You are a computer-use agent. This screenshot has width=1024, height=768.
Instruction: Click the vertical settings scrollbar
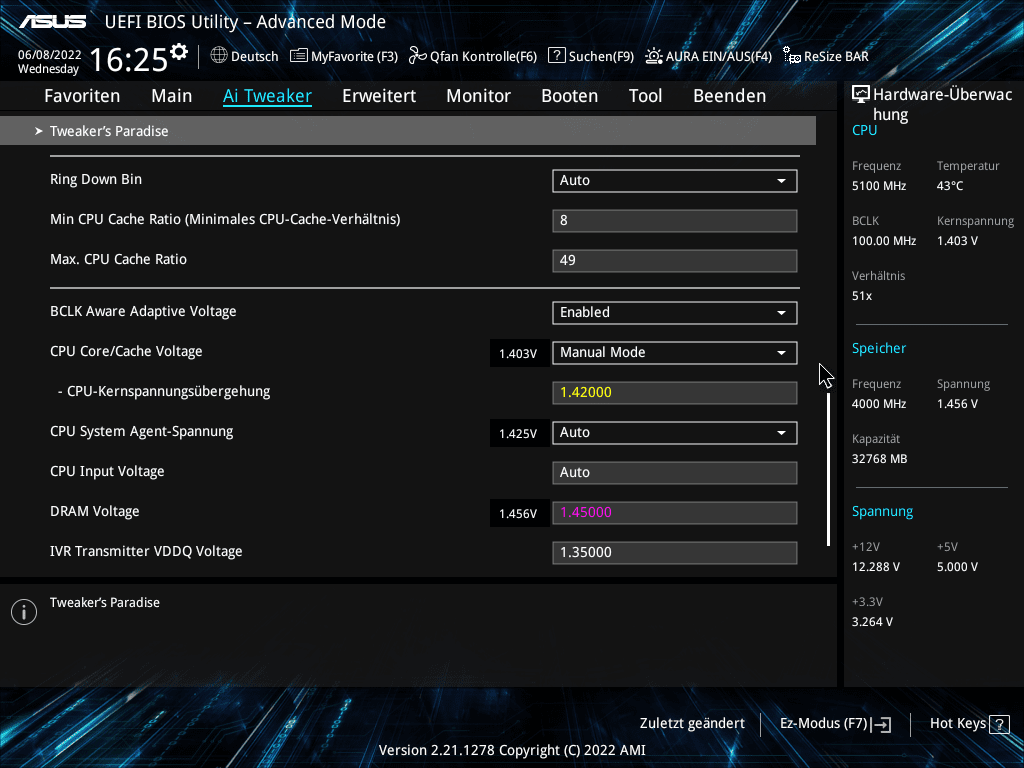point(829,468)
